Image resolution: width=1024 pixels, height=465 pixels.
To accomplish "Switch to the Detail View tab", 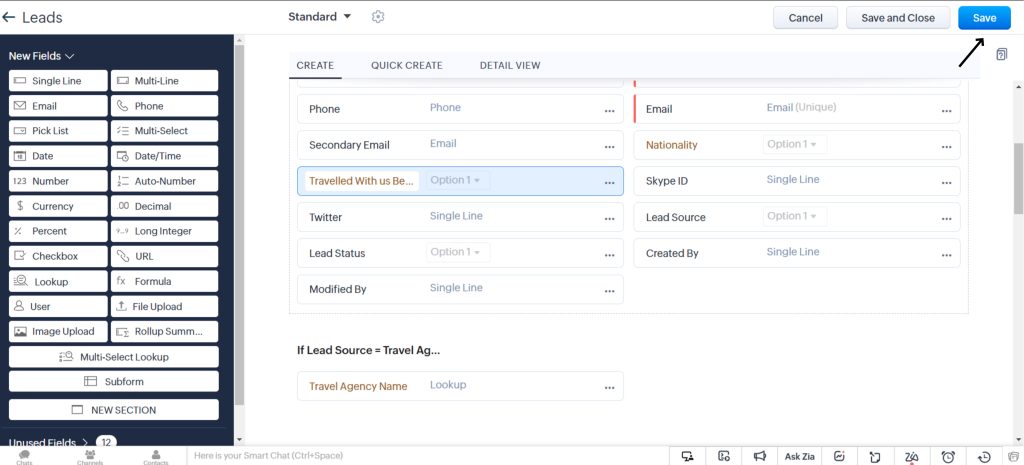I will 509,65.
